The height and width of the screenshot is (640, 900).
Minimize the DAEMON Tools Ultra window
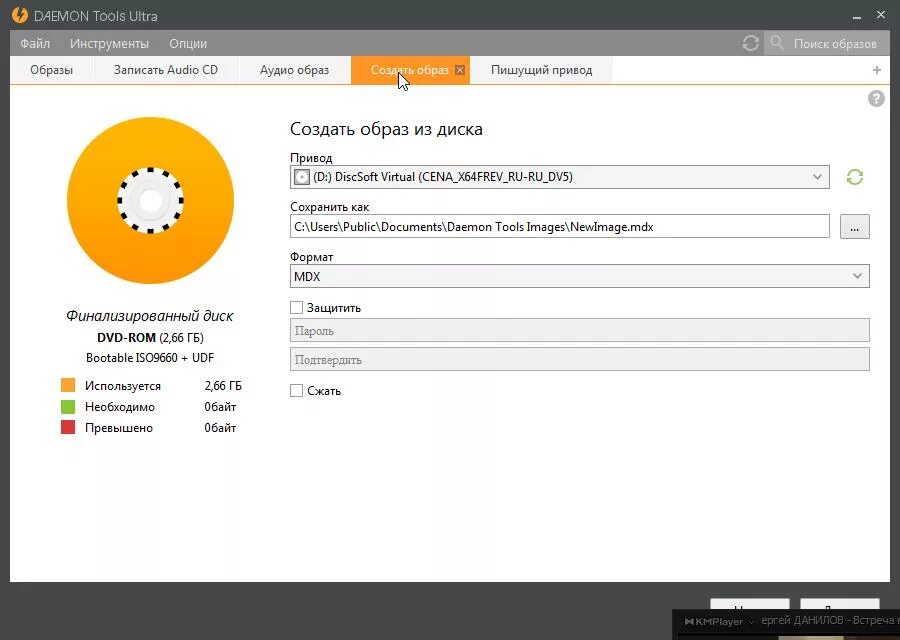click(857, 16)
